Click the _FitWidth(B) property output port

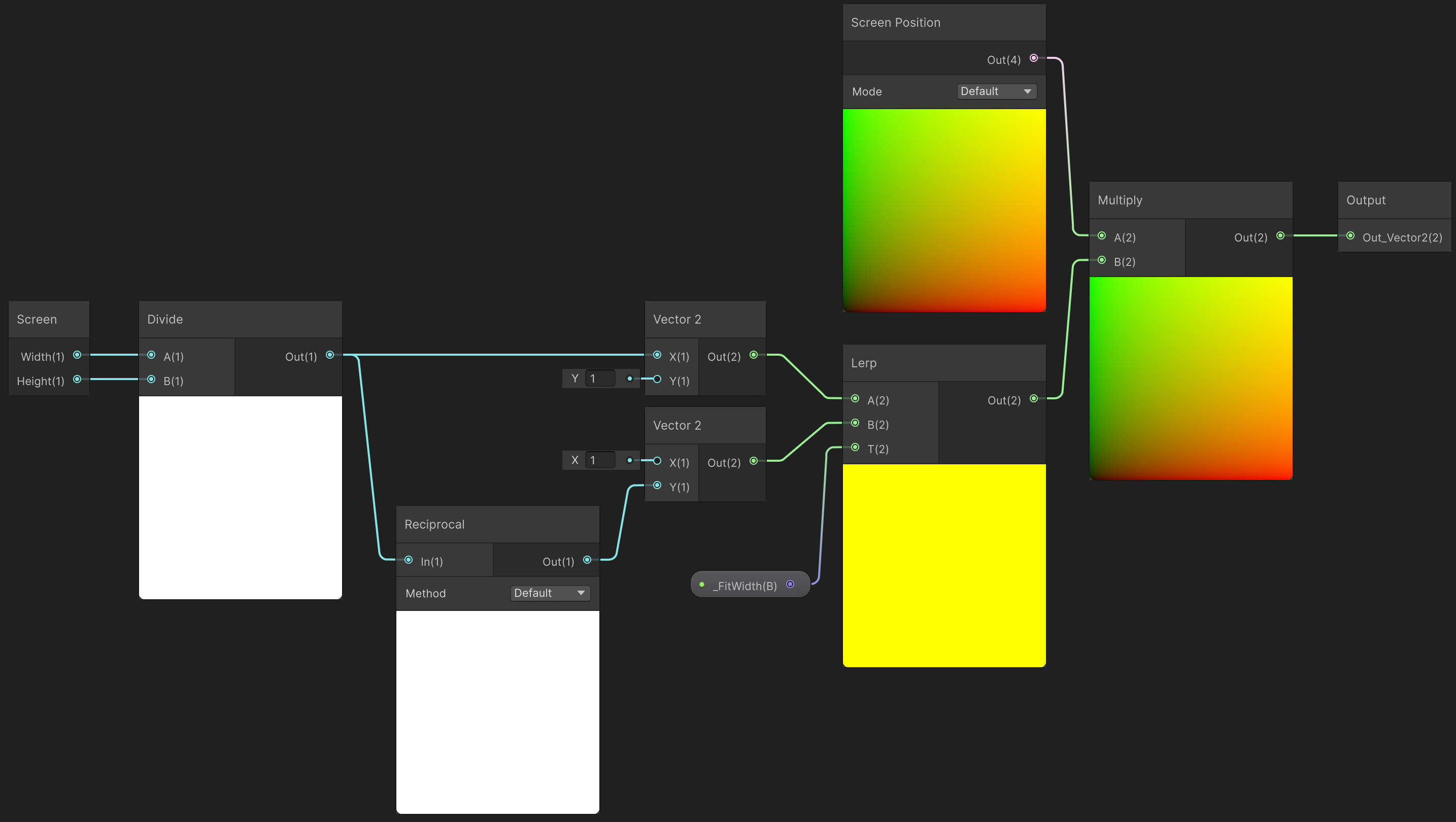(790, 584)
